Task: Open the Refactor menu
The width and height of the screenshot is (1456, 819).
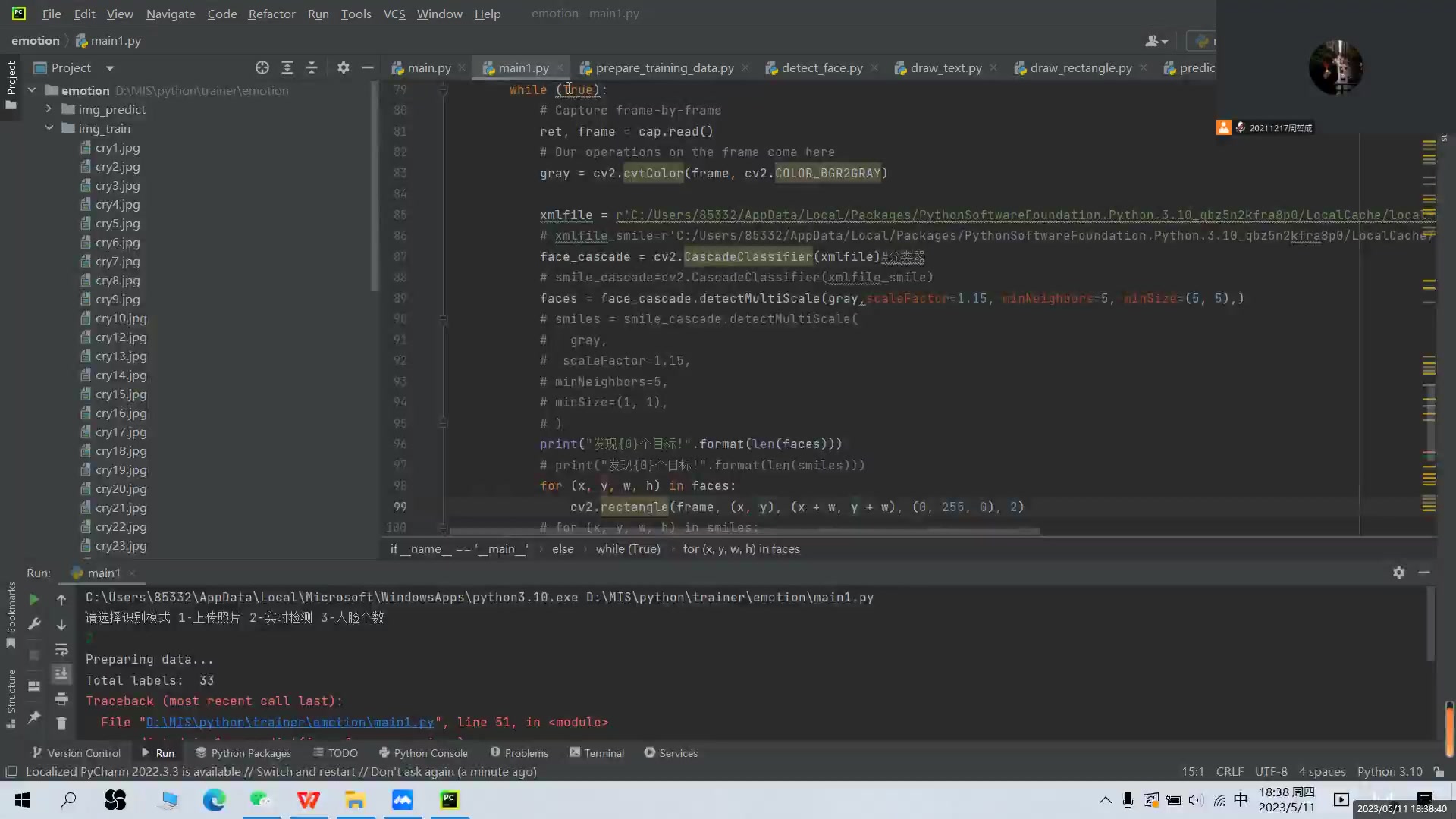Action: pos(271,14)
